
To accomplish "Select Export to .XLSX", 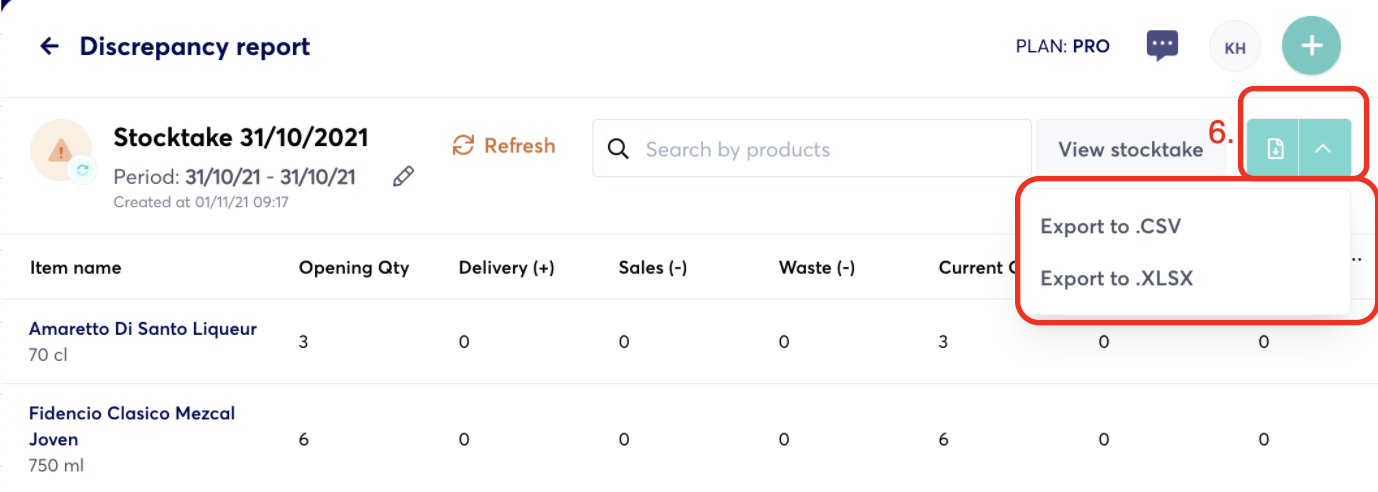I will (1116, 278).
